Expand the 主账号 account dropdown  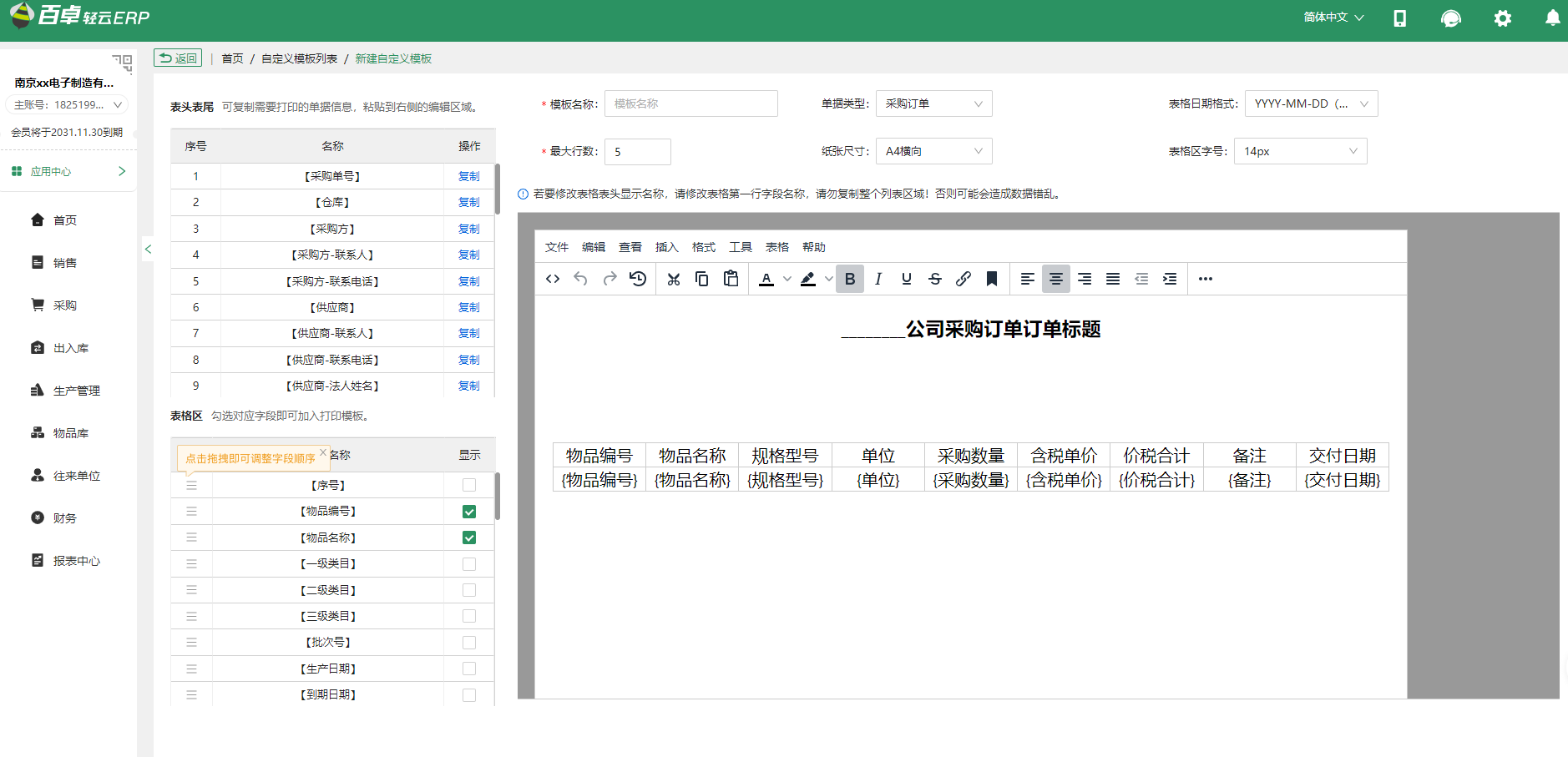(x=68, y=105)
